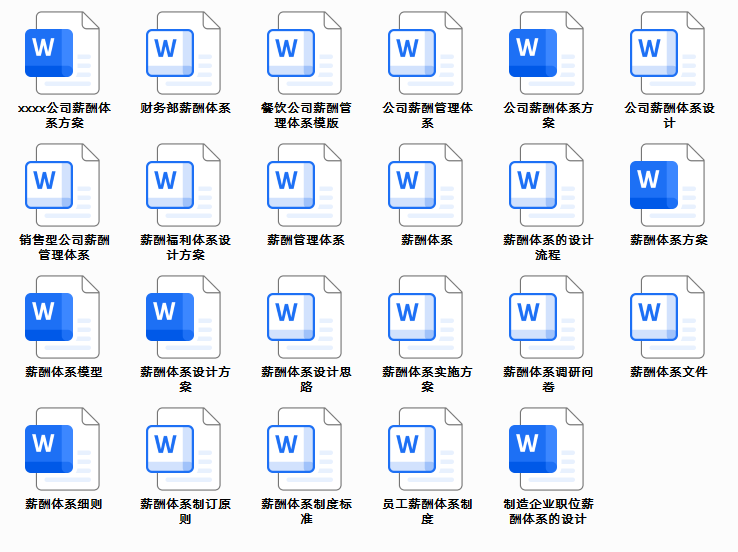
Task: Click the file name 薪酬体系设计思路
Action: pyautogui.click(x=306, y=379)
